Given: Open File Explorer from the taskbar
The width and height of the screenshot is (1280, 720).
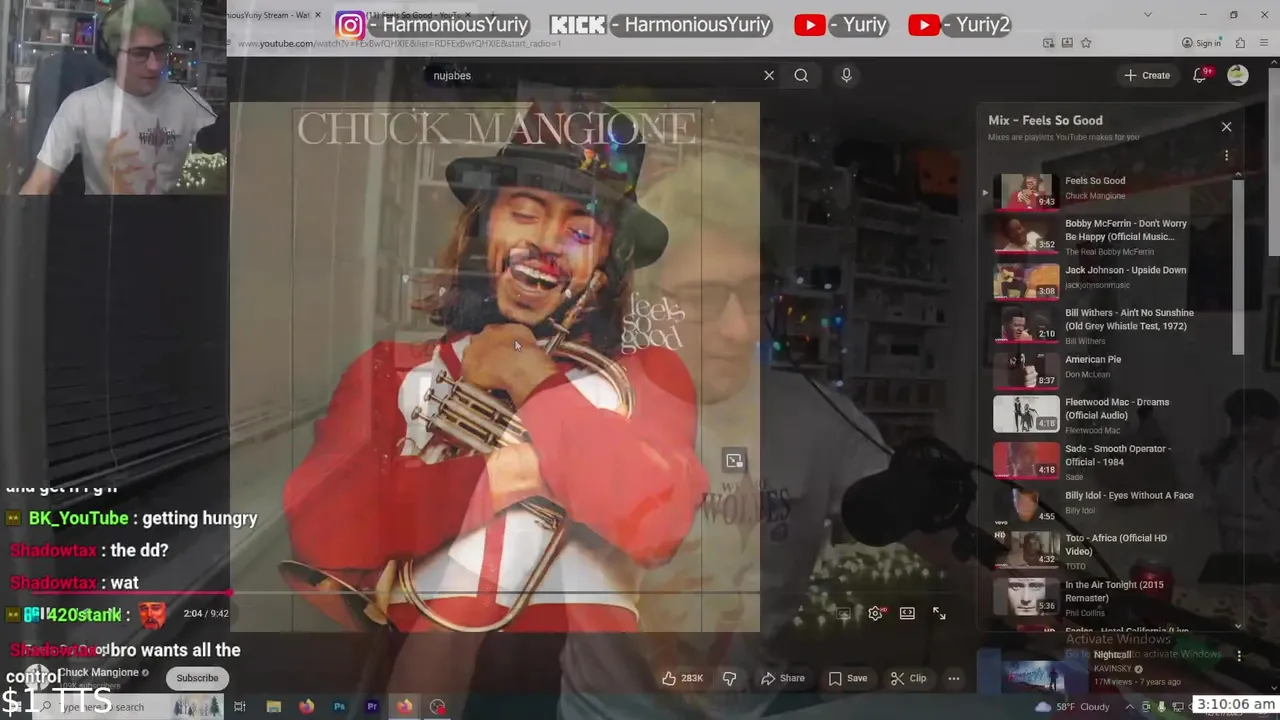Looking at the screenshot, I should 273,707.
